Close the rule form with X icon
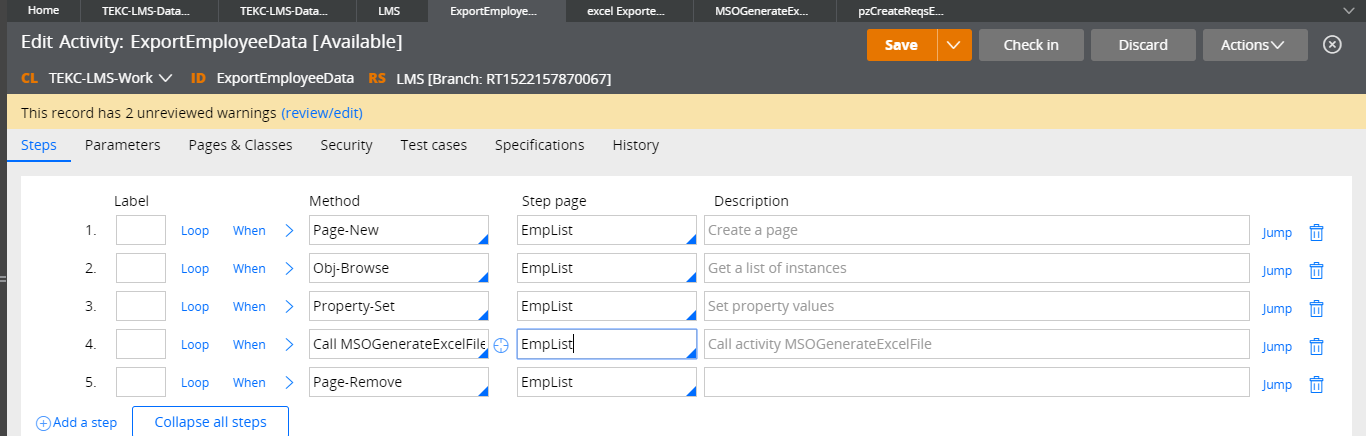 click(1331, 45)
